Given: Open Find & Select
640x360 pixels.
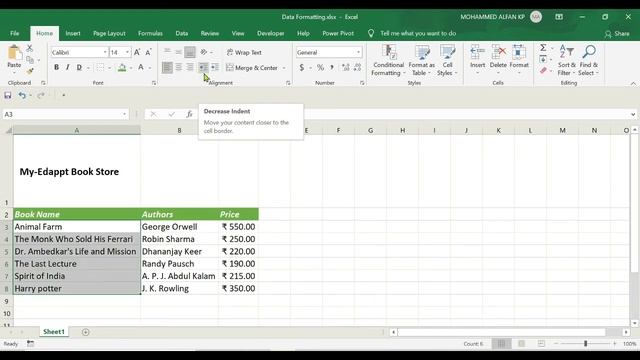Looking at the screenshot, I should tap(588, 60).
